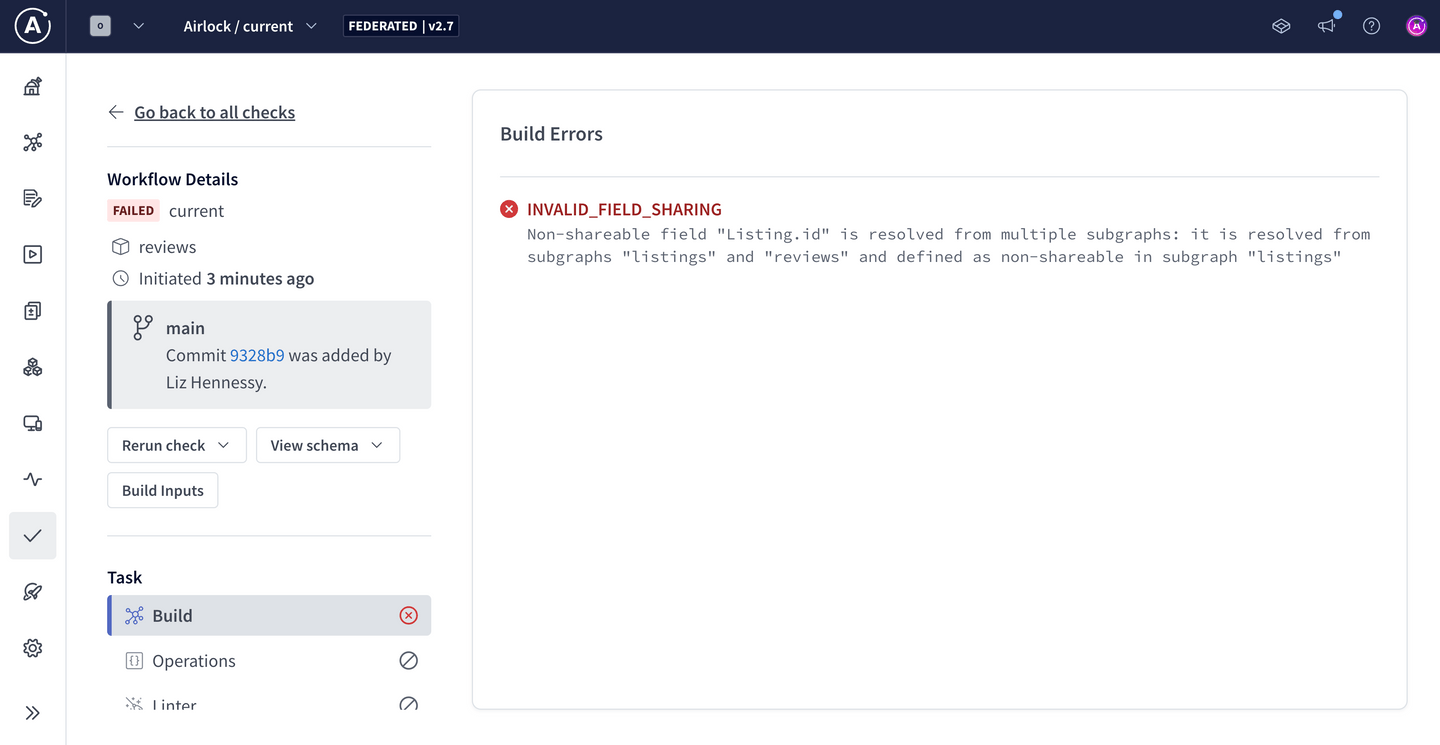
Task: Open commit 9328b9 details link
Action: (257, 355)
